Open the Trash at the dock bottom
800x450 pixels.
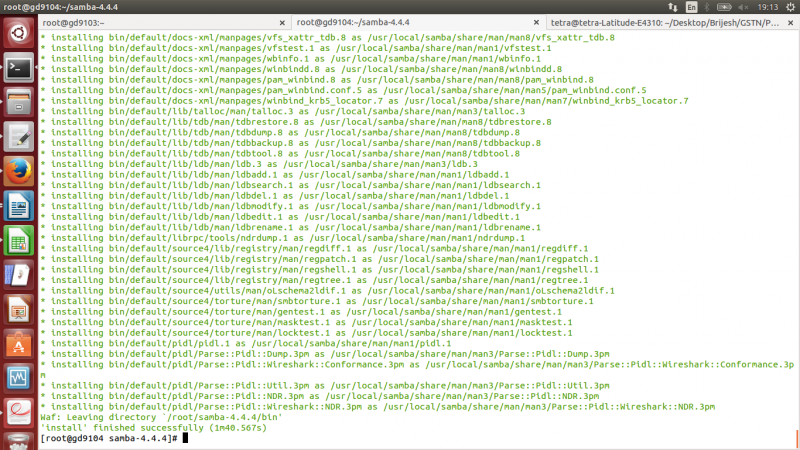tap(19, 441)
